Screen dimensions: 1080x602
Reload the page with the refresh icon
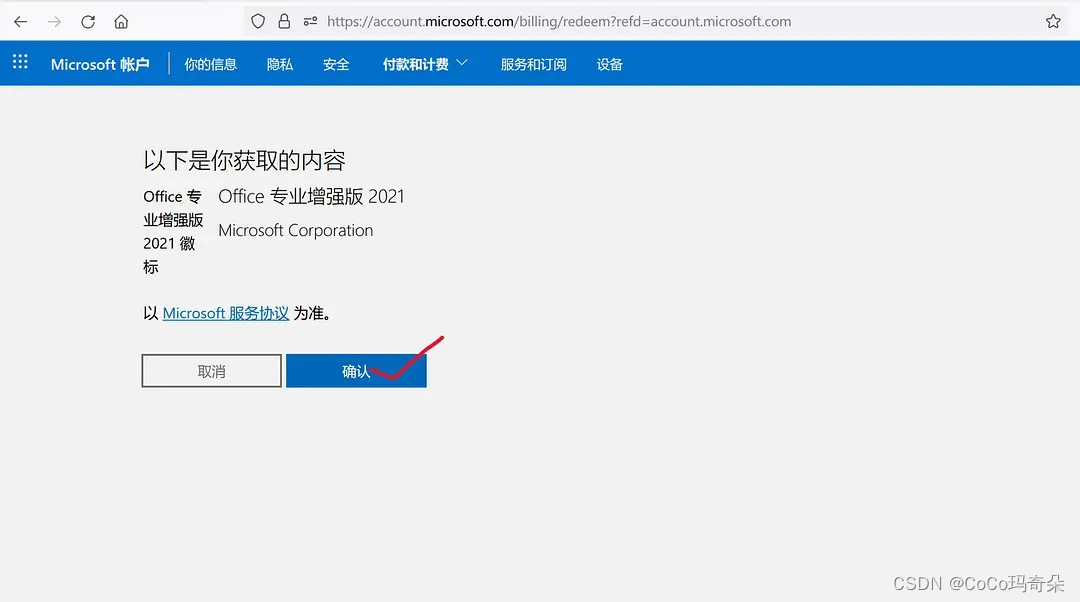click(88, 22)
